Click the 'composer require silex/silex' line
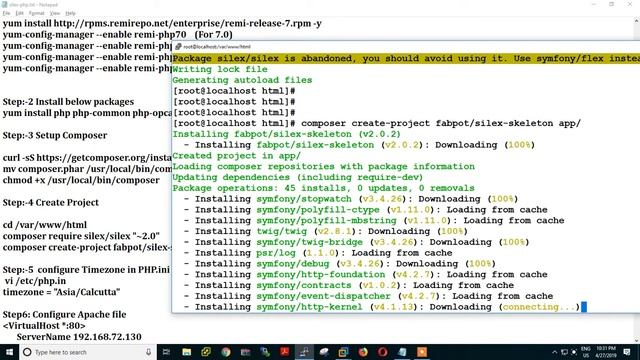Image resolution: width=640 pixels, height=360 pixels. 81,236
